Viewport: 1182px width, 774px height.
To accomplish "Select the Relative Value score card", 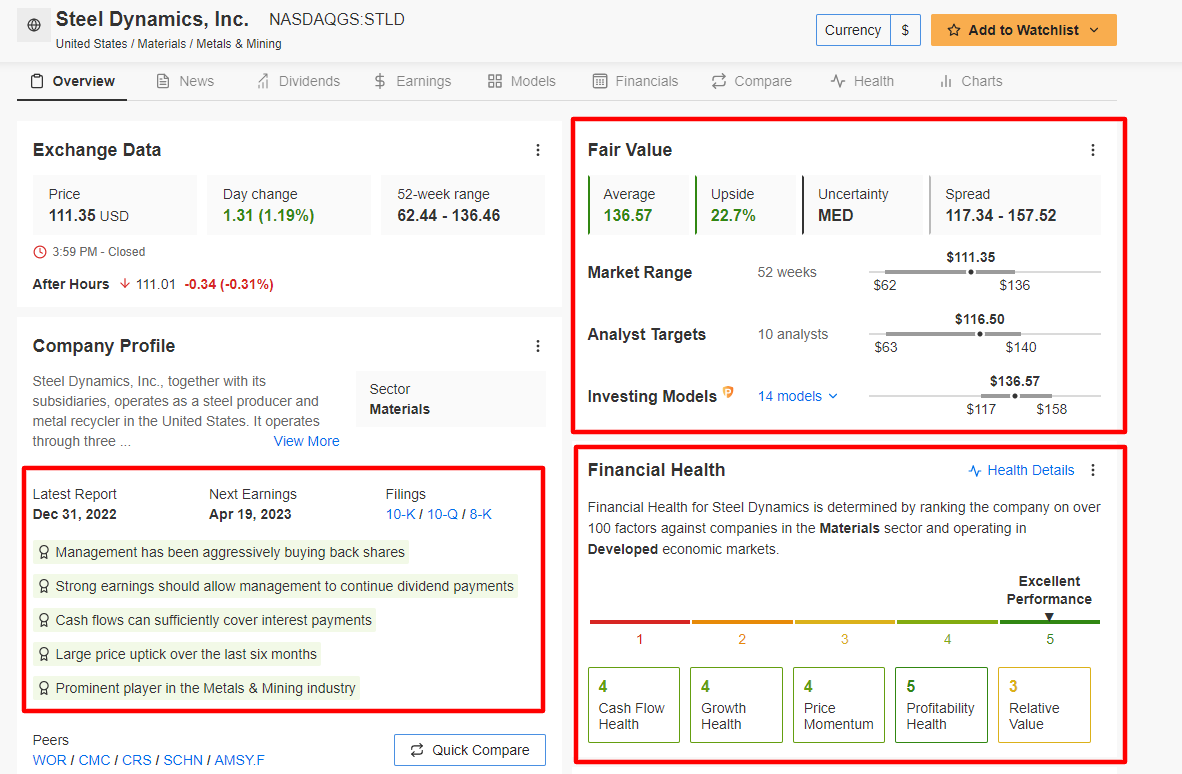I will pos(1044,705).
